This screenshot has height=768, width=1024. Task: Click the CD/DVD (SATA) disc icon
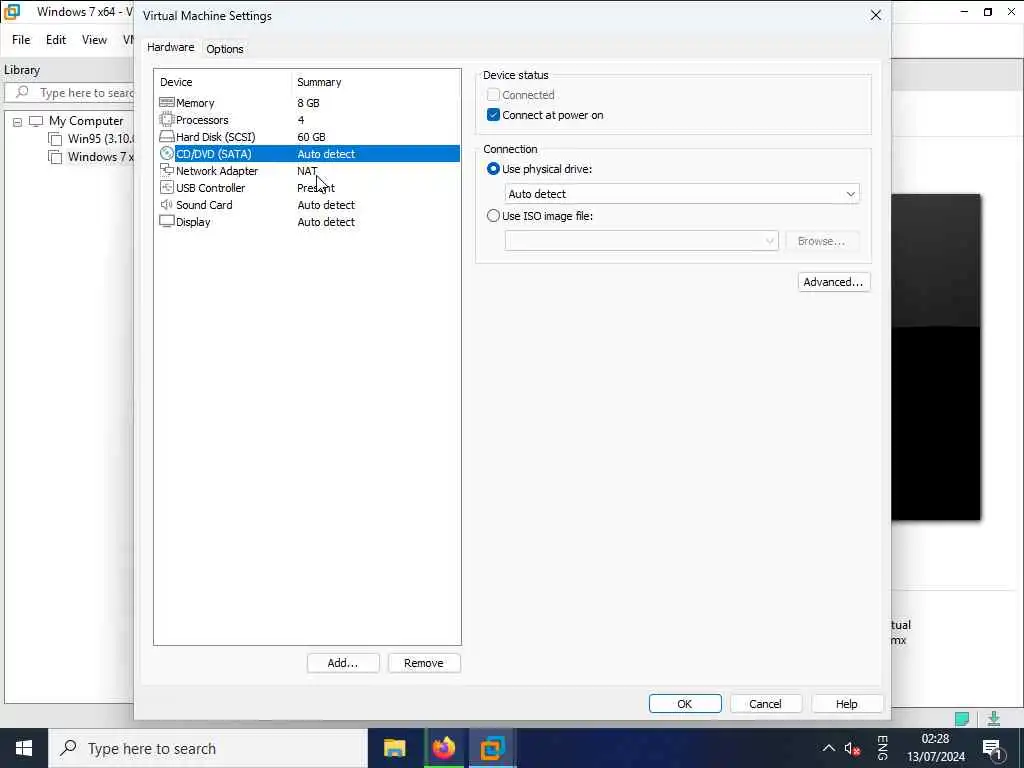point(167,153)
